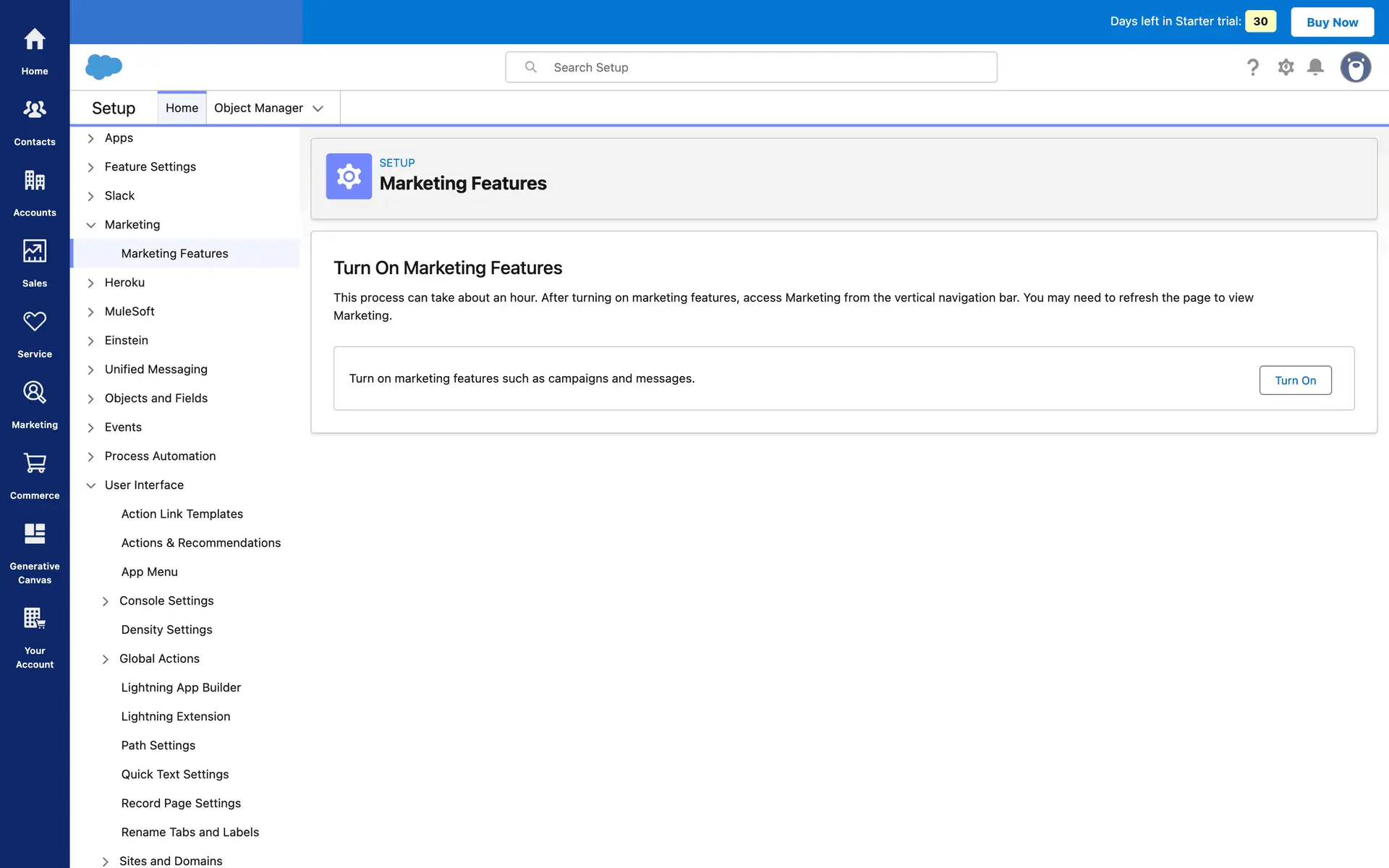Open the Object Manager tab dropdown arrow
1389x868 pixels.
[x=318, y=109]
